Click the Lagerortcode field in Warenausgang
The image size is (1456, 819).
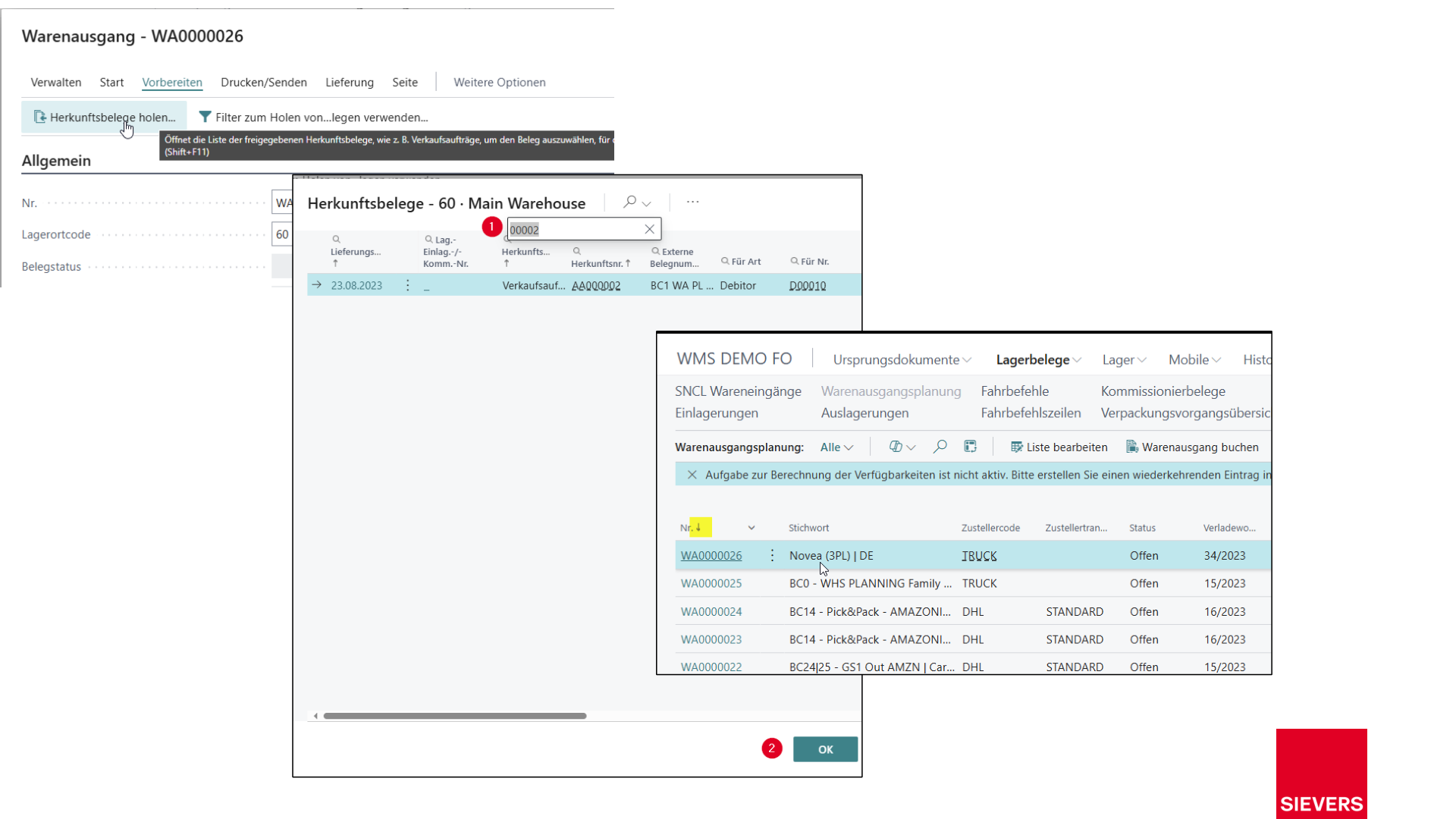[x=282, y=234]
